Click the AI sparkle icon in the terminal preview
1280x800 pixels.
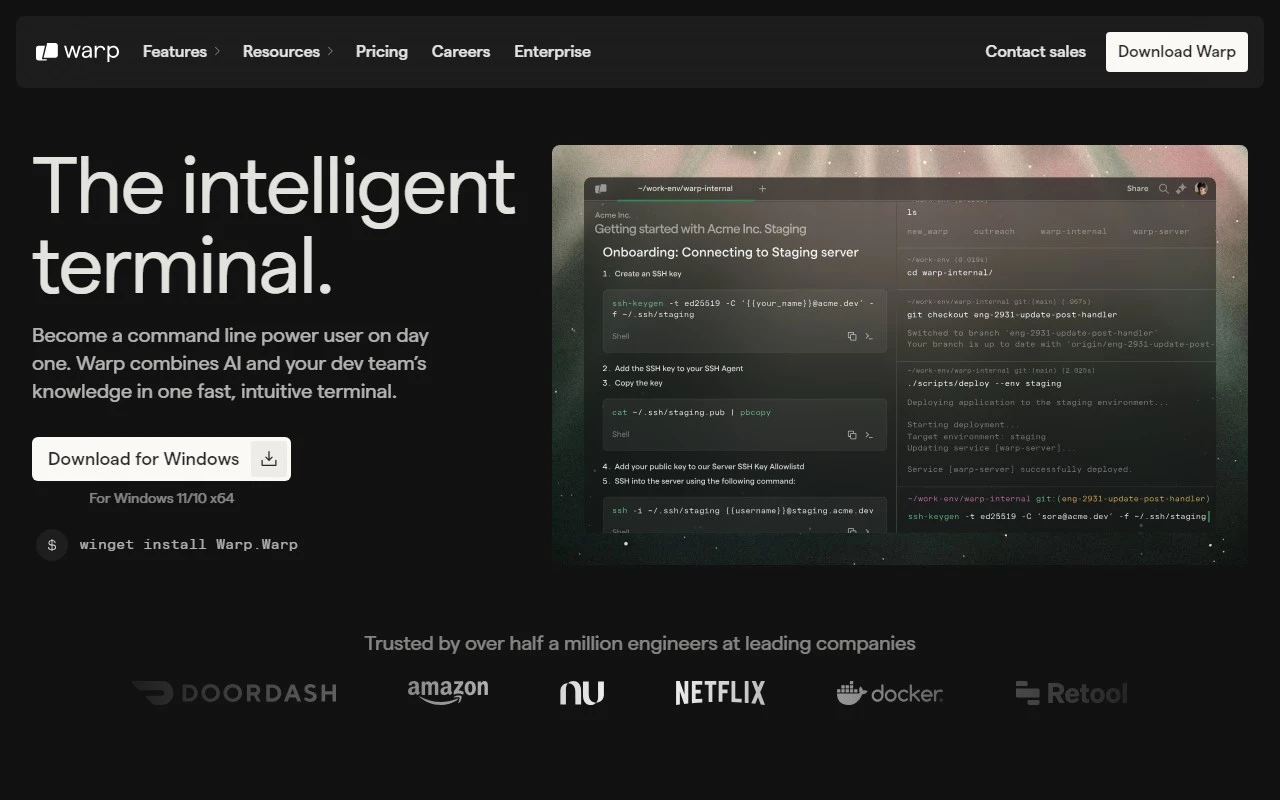pyautogui.click(x=1181, y=188)
